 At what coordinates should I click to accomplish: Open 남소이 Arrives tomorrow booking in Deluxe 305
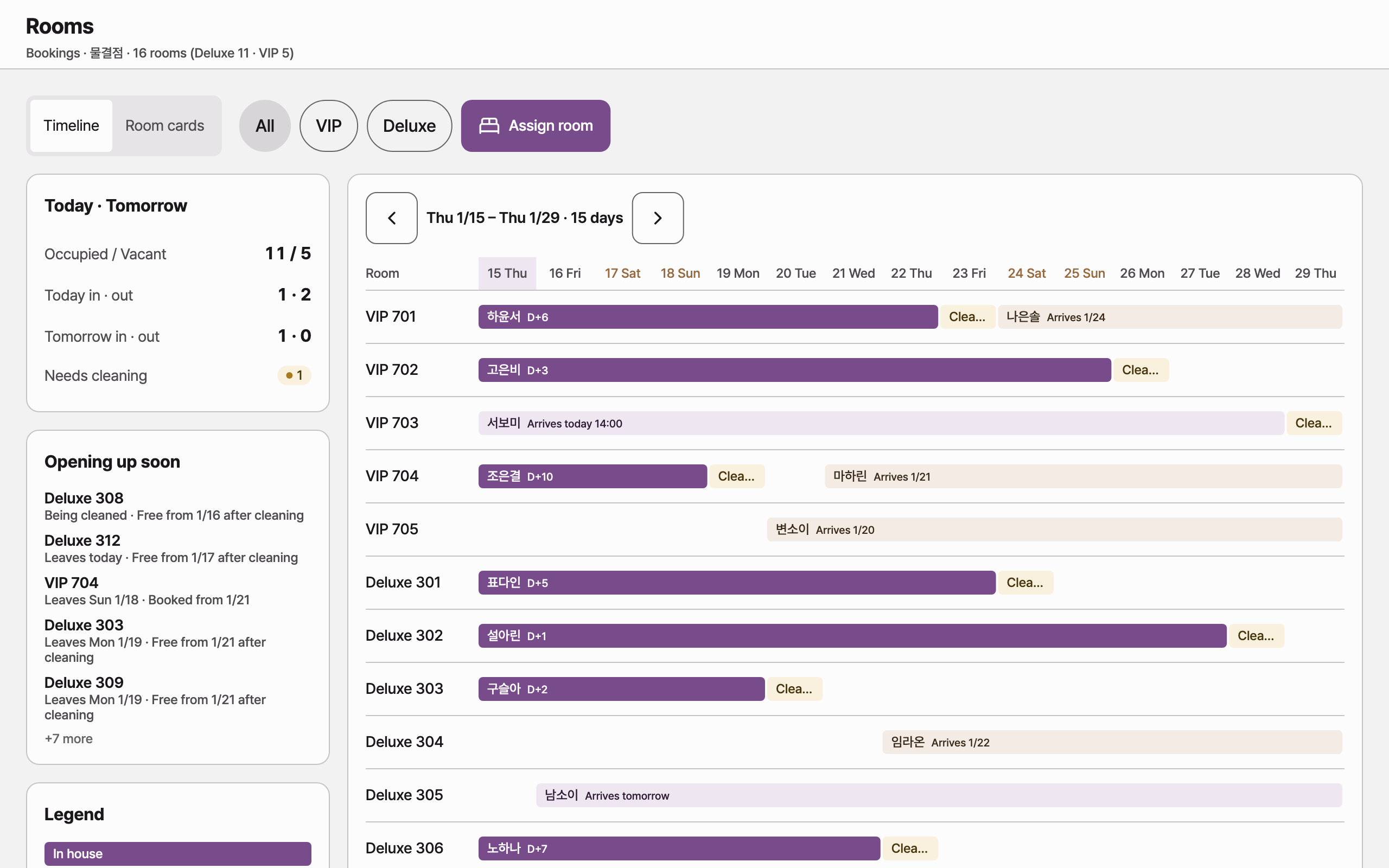click(x=939, y=795)
